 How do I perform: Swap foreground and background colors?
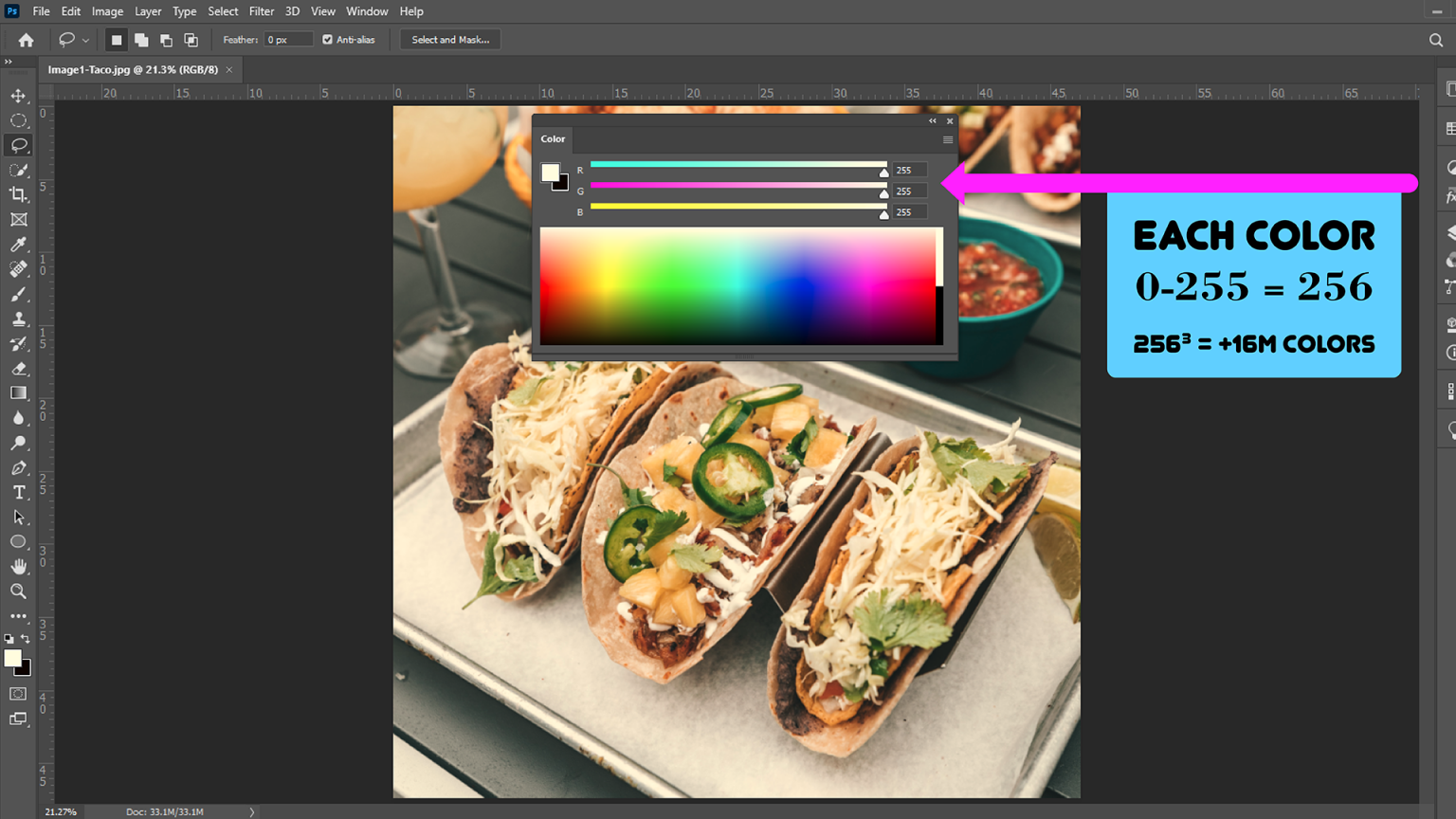pos(26,639)
